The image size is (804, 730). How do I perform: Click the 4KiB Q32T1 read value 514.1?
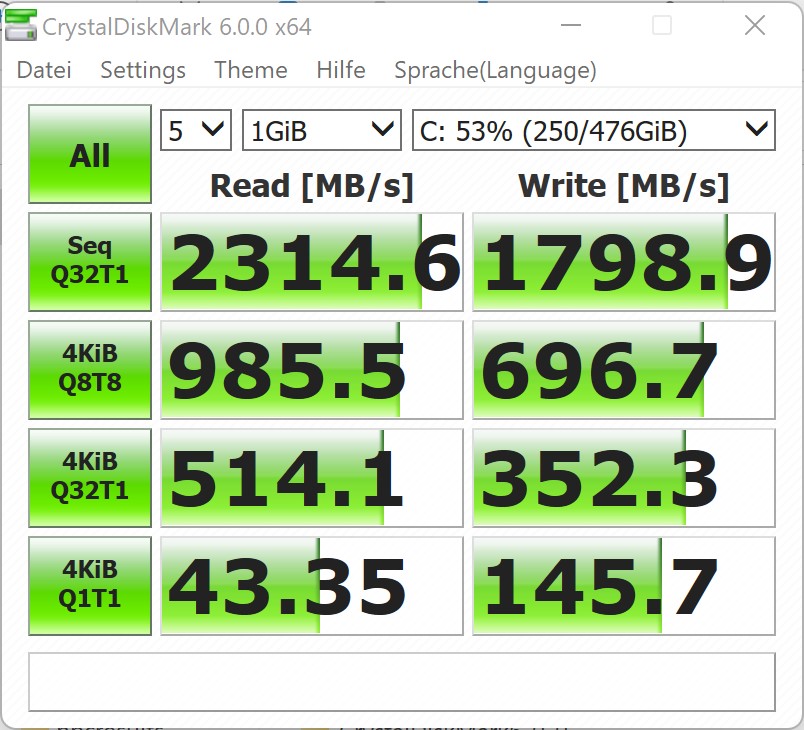[312, 478]
